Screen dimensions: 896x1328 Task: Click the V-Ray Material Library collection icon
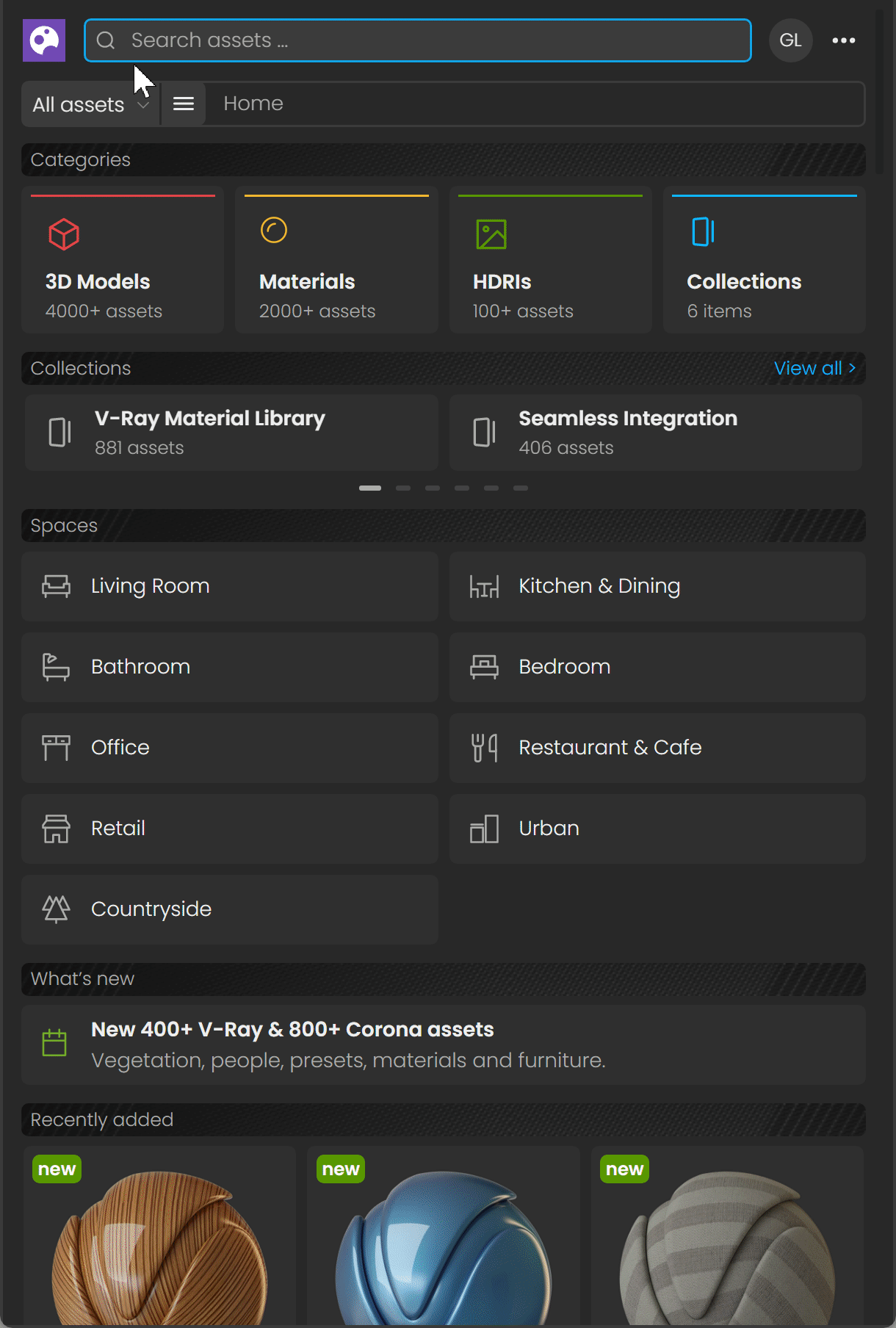pos(59,432)
